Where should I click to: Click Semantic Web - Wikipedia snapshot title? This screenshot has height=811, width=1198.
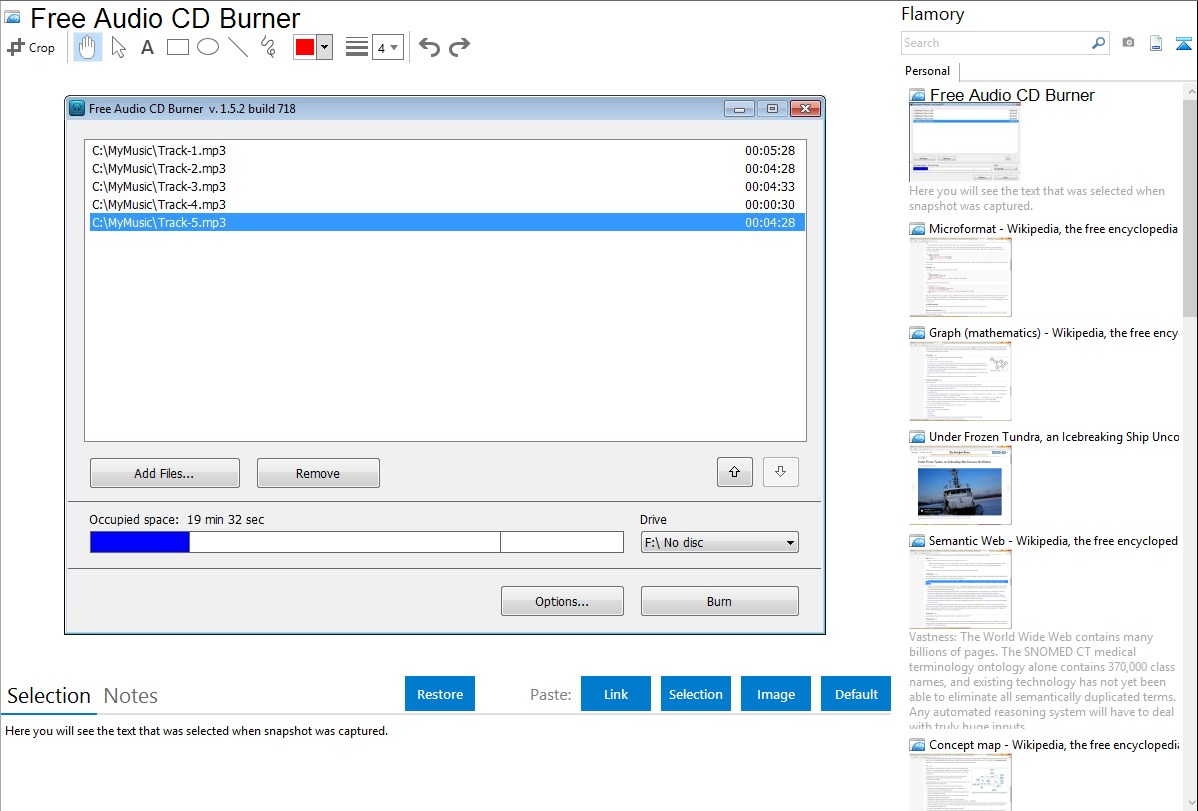[1054, 540]
